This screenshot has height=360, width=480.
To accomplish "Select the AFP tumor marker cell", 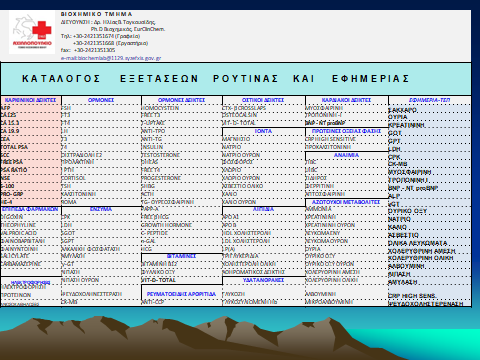I will pyautogui.click(x=6, y=108).
